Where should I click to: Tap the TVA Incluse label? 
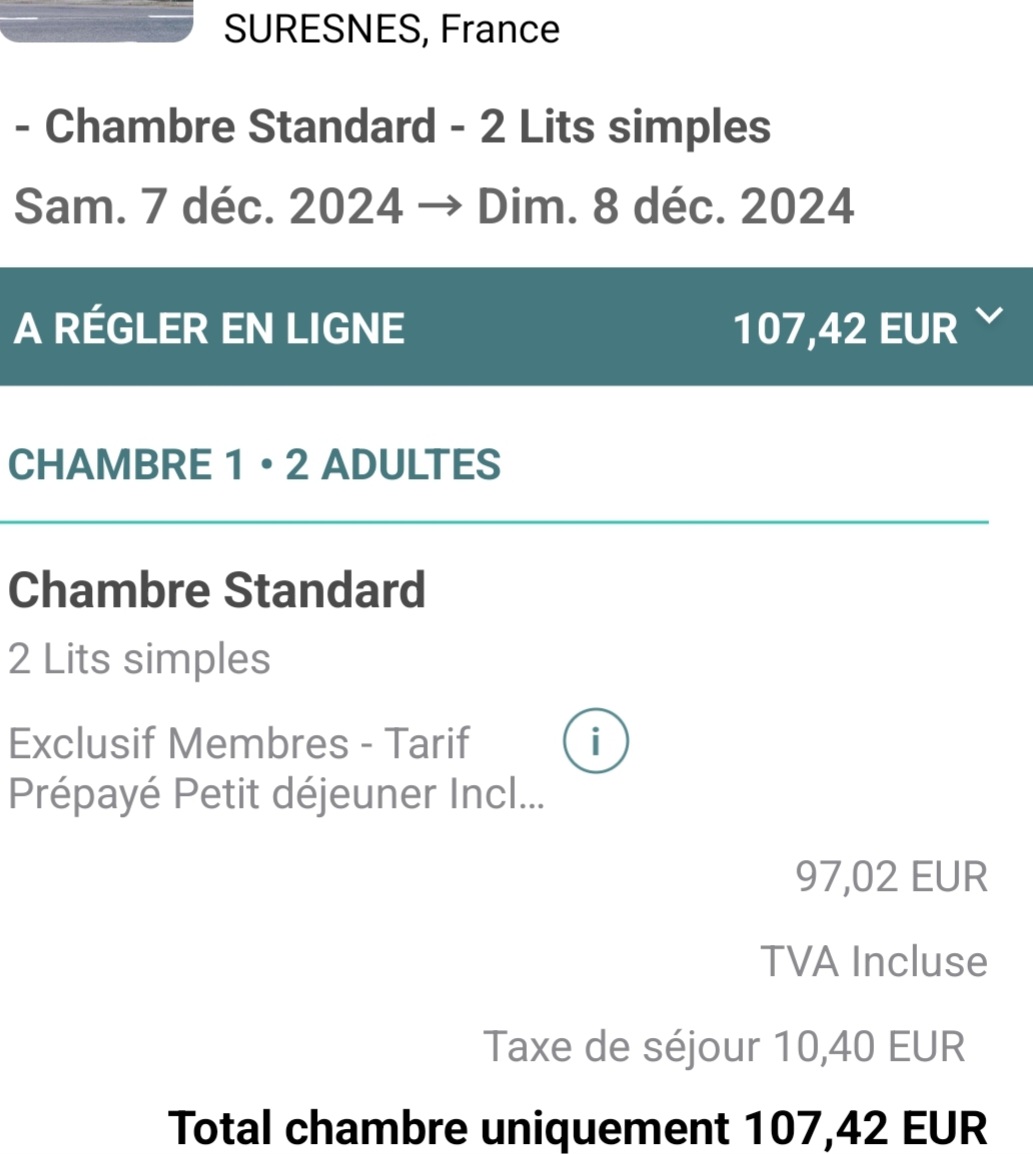tap(874, 962)
